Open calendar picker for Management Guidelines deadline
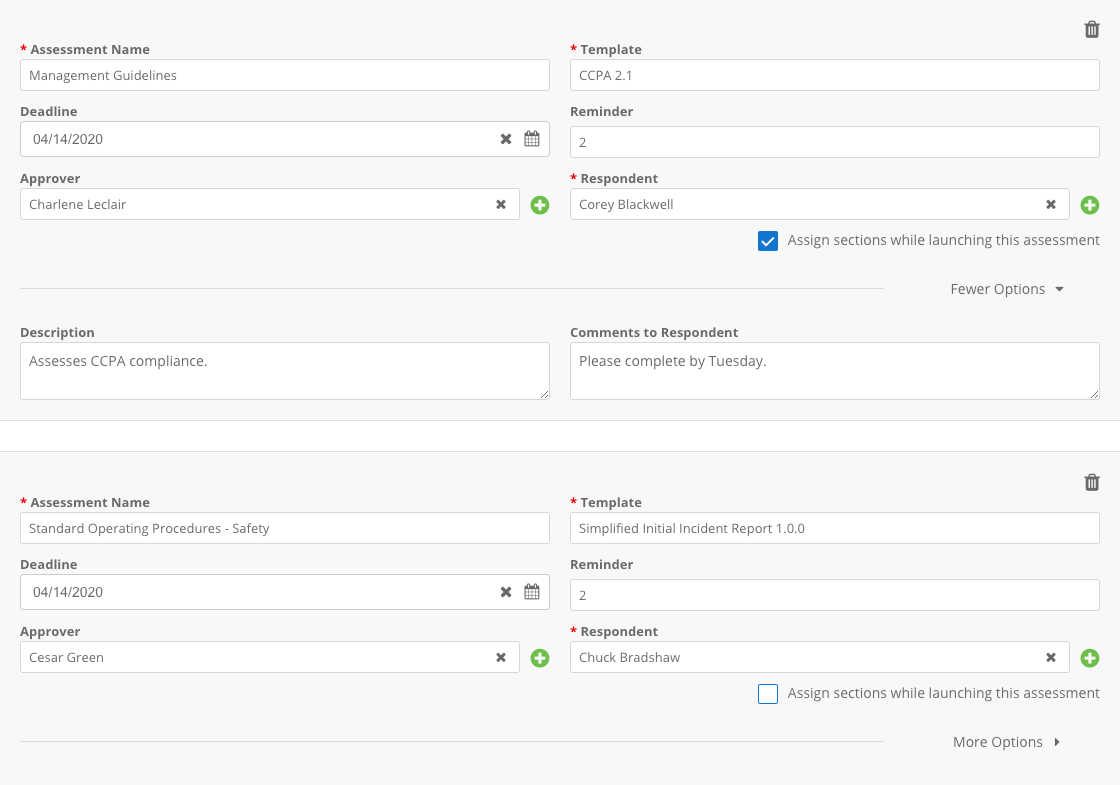1120x785 pixels. [532, 139]
